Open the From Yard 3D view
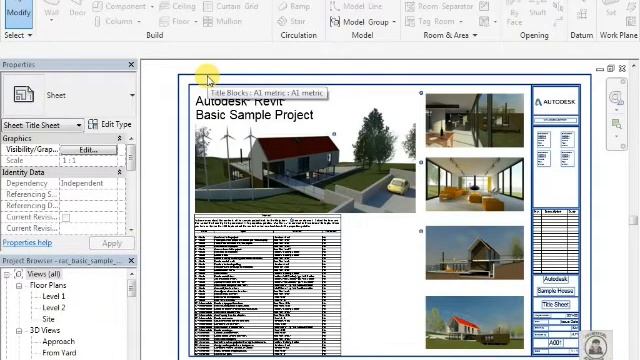Viewport: 640px width, 360px height. pyautogui.click(x=59, y=353)
